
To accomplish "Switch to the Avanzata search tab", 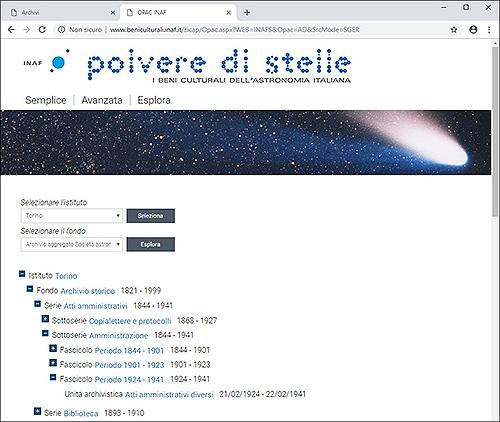I will 102,100.
